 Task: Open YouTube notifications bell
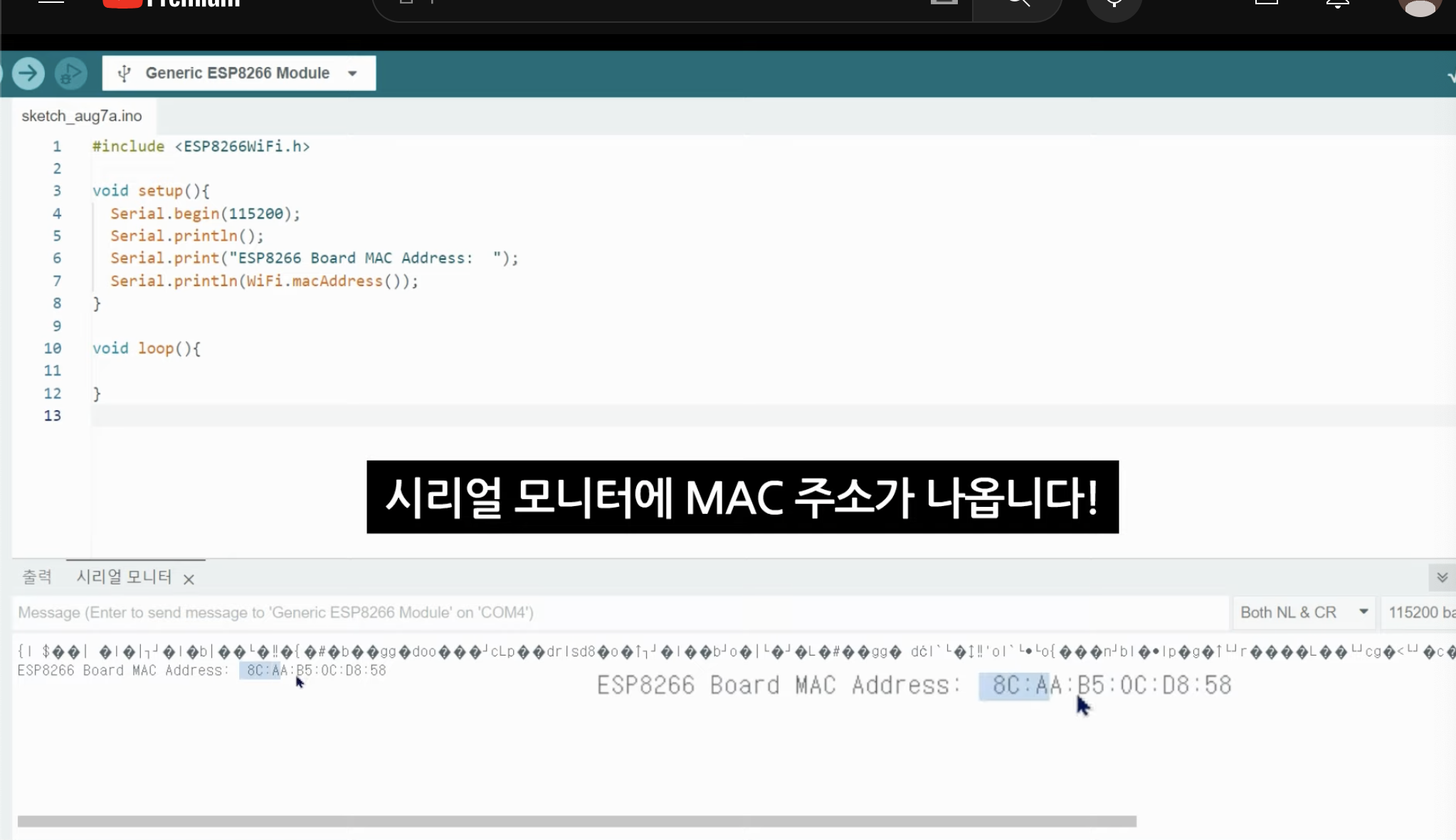[1337, 4]
